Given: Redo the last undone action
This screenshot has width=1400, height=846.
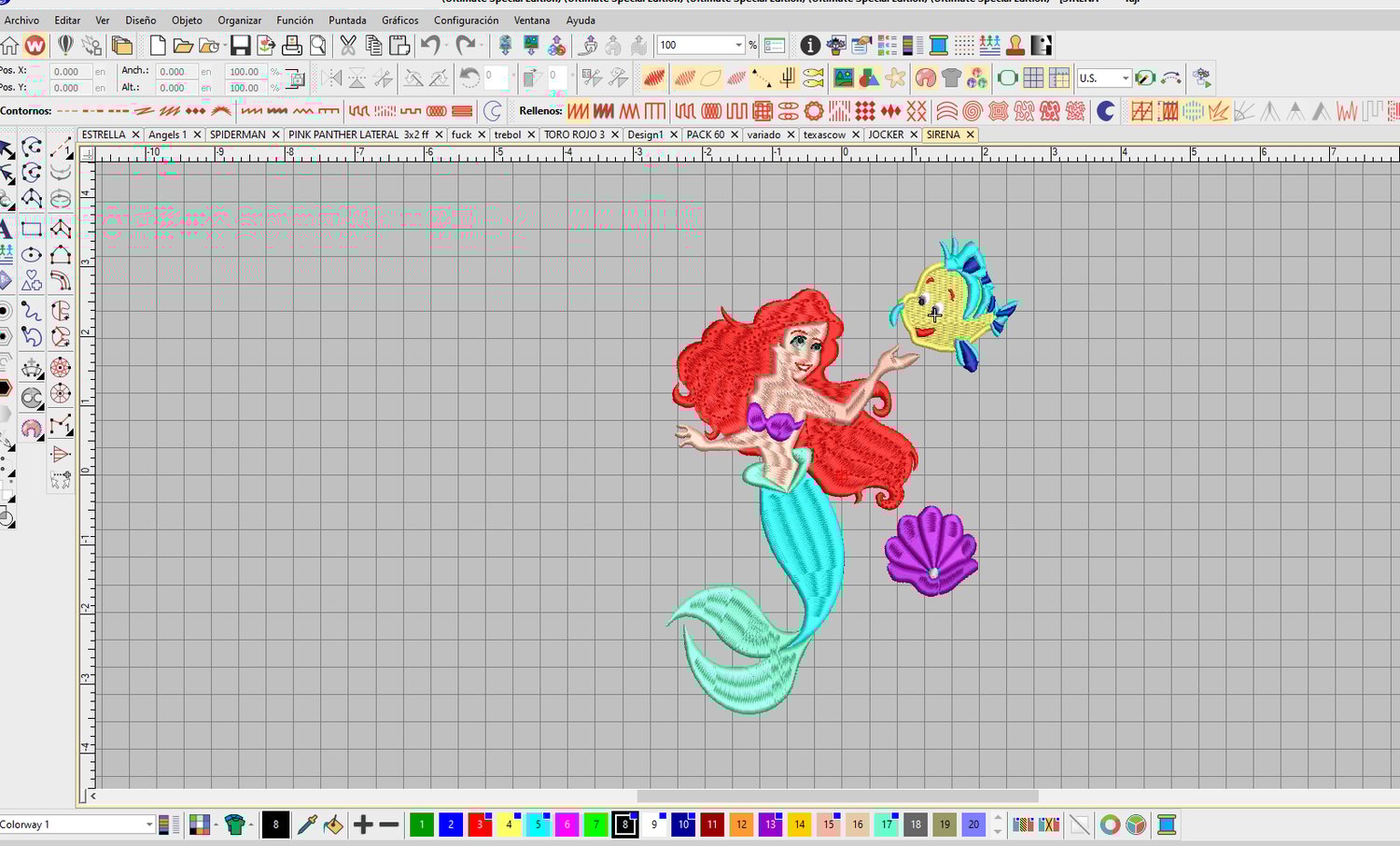Looking at the screenshot, I should click(x=465, y=45).
